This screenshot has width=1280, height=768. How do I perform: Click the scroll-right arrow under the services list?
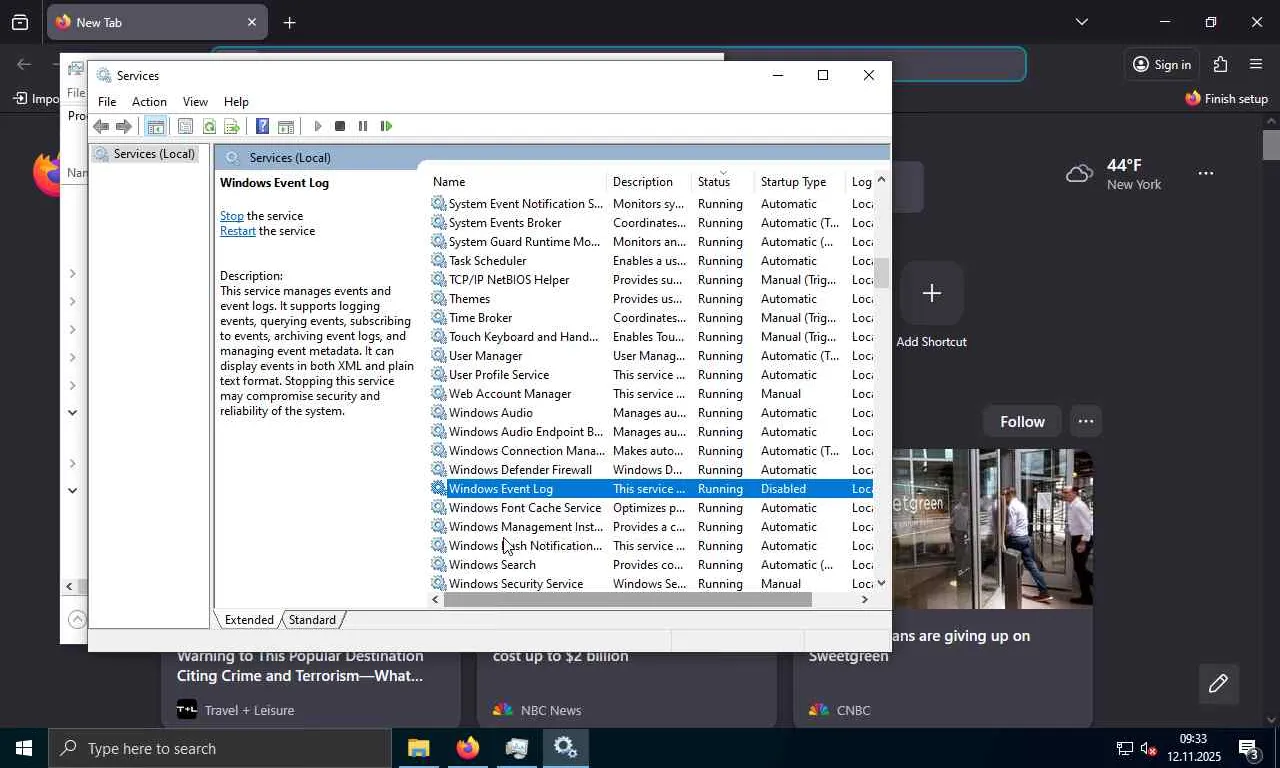coord(865,600)
